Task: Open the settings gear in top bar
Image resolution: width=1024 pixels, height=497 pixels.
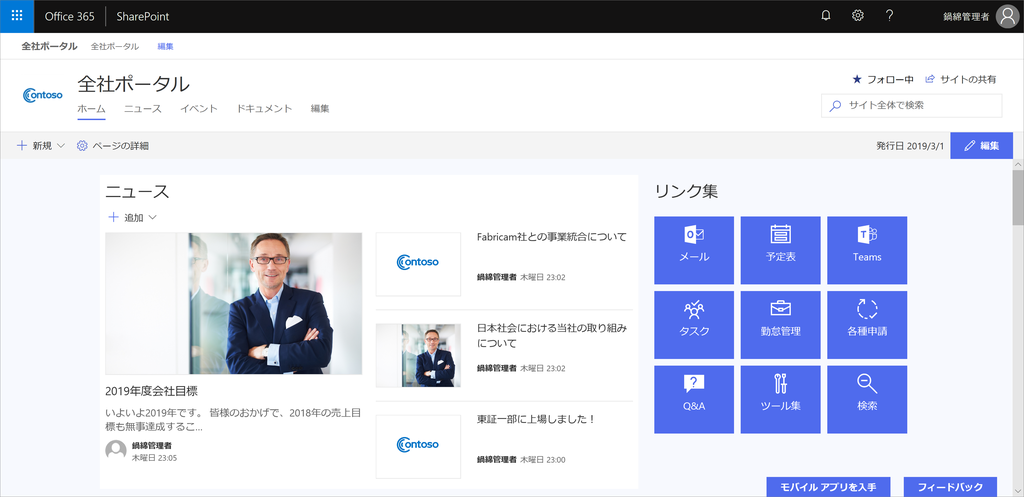Action: pos(858,16)
